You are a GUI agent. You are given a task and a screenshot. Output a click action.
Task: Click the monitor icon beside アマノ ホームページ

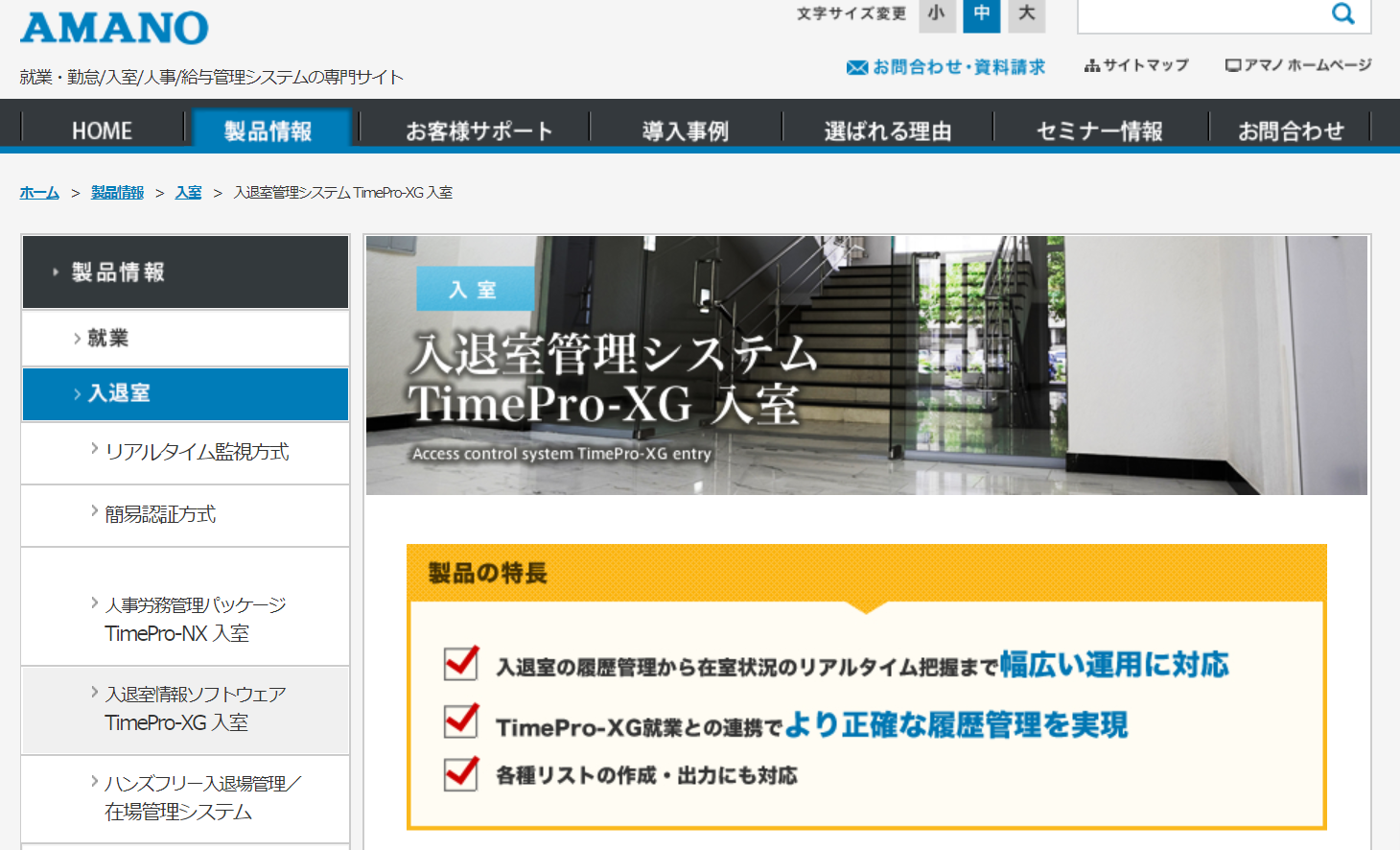click(x=1233, y=65)
